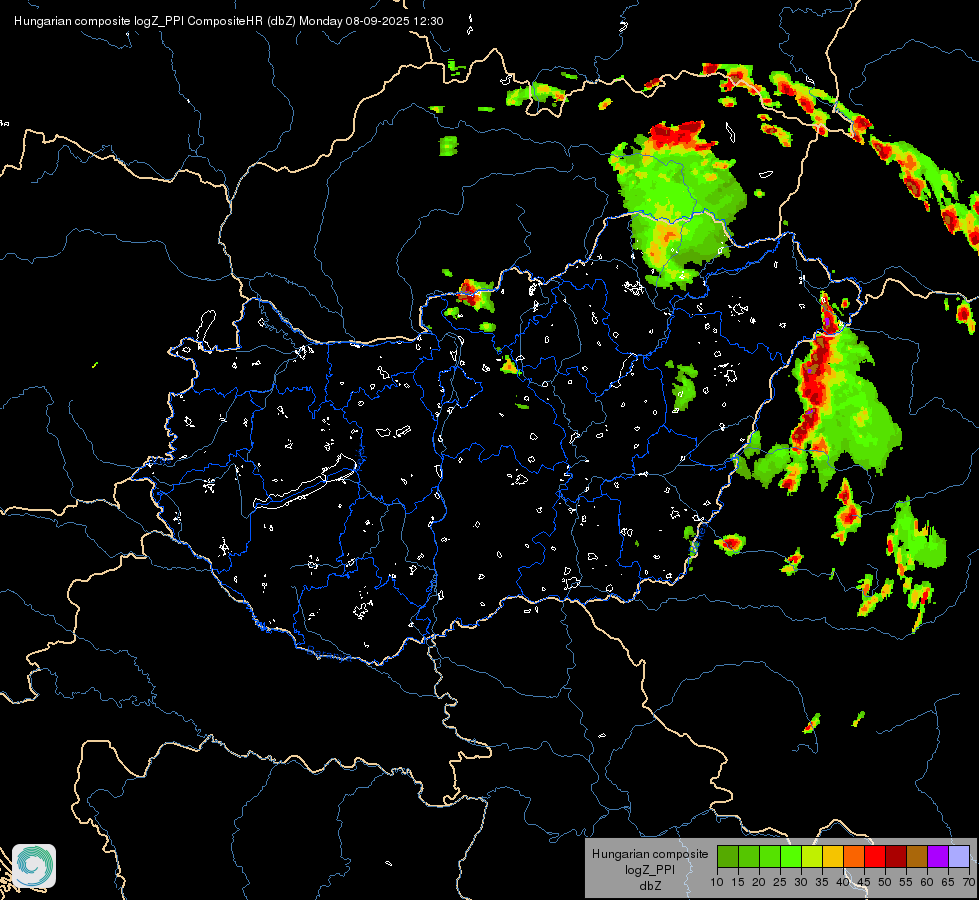
Task: Select the 40–45 dBZ orange legend swatch
Action: tap(854, 856)
